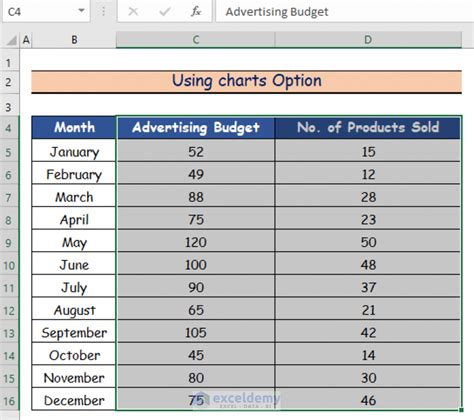Image resolution: width=474 pixels, height=420 pixels.
Task: Click July's products sold value 37
Action: click(368, 288)
